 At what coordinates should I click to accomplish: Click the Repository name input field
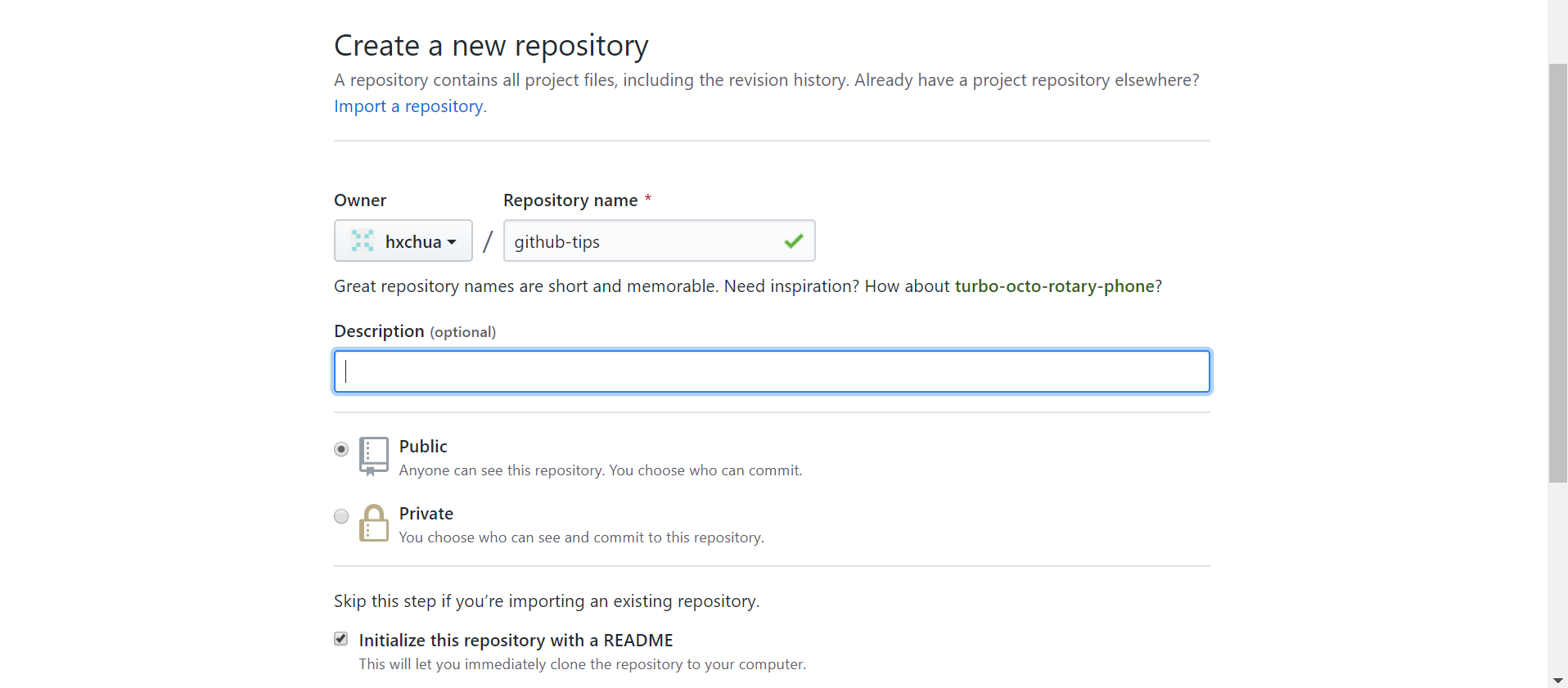tap(659, 241)
